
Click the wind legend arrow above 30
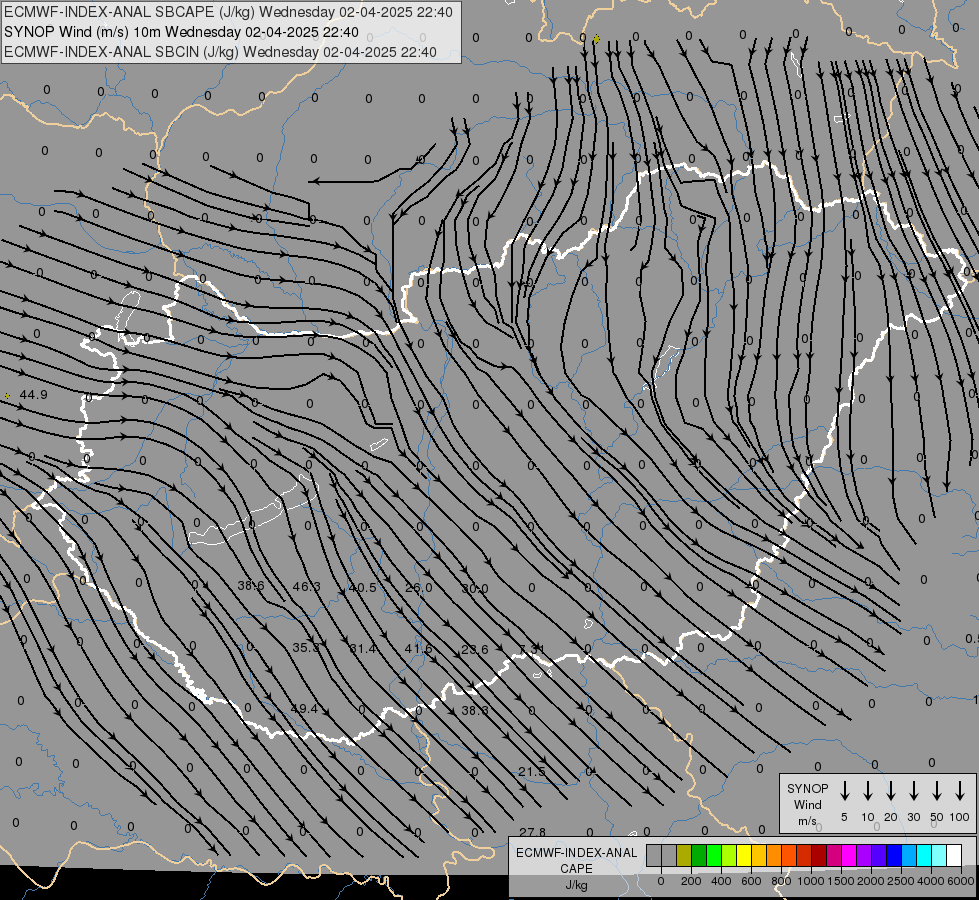click(913, 791)
